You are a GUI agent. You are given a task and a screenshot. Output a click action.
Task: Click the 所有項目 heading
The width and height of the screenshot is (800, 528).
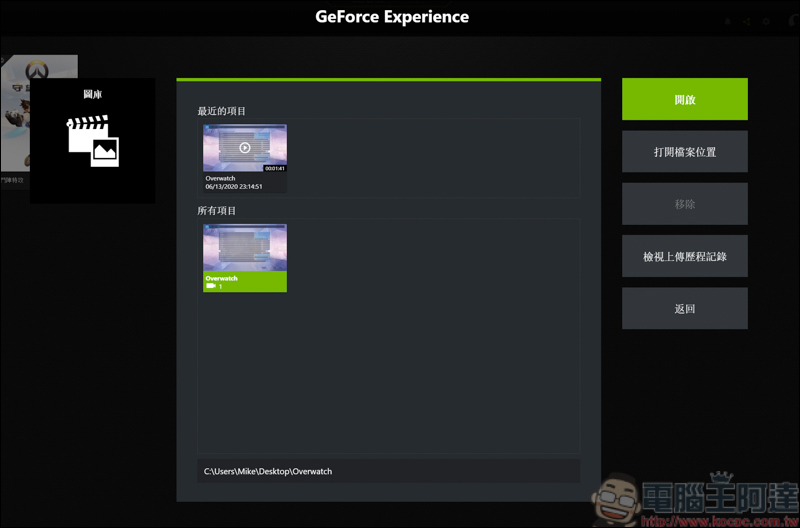pyautogui.click(x=217, y=210)
